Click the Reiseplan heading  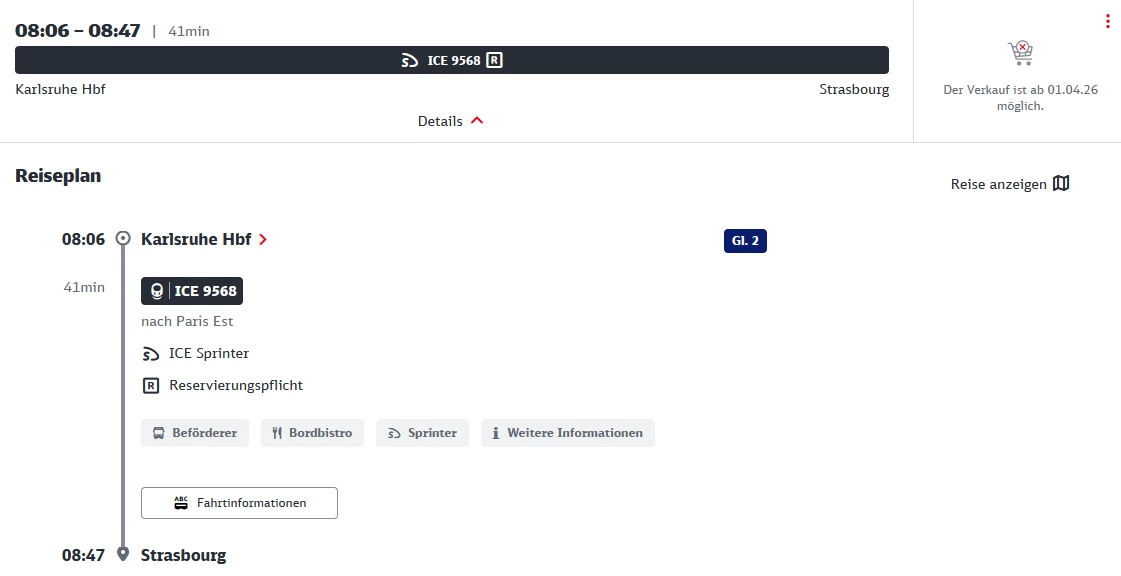coord(58,176)
